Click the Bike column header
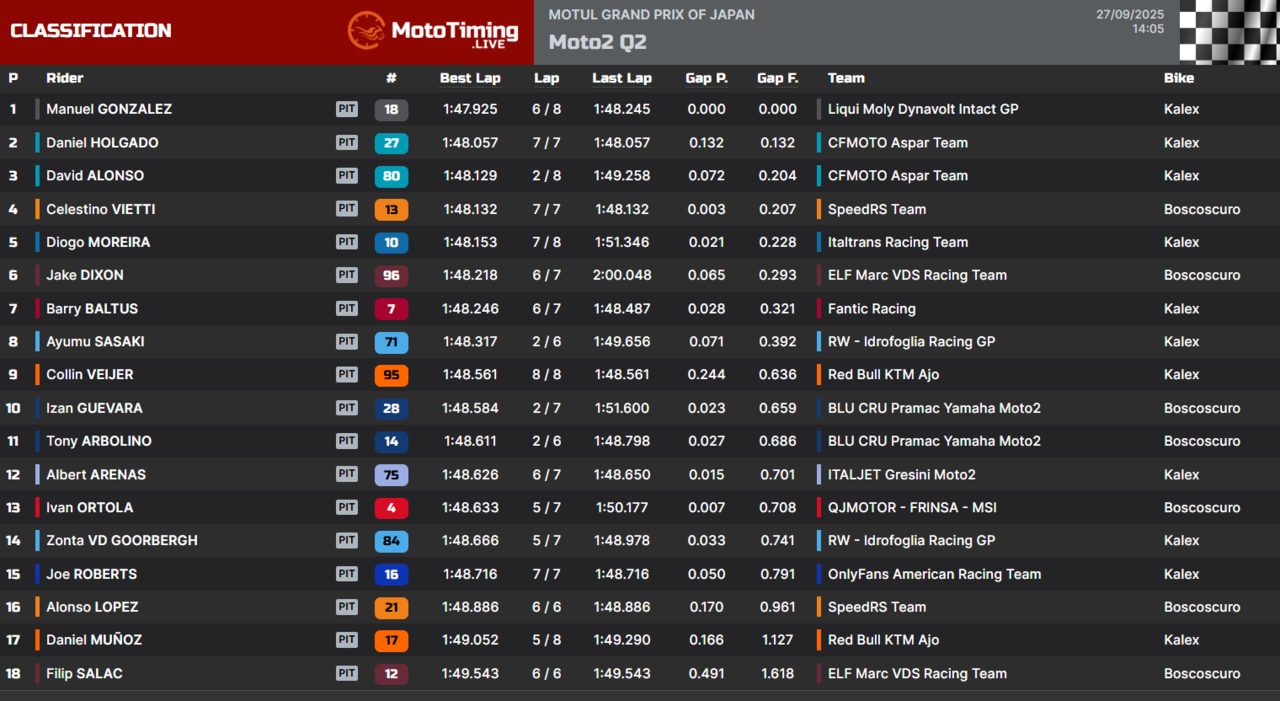This screenshot has width=1280, height=701. coord(1179,78)
